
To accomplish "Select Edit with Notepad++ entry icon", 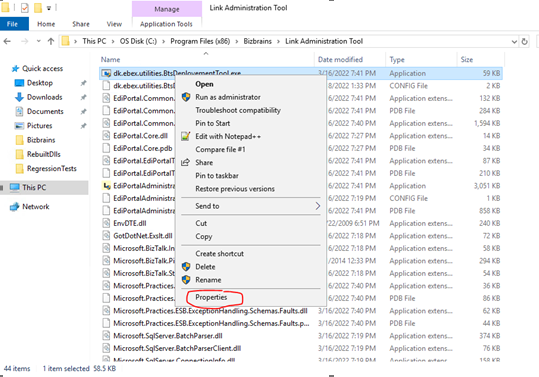I will [186, 136].
